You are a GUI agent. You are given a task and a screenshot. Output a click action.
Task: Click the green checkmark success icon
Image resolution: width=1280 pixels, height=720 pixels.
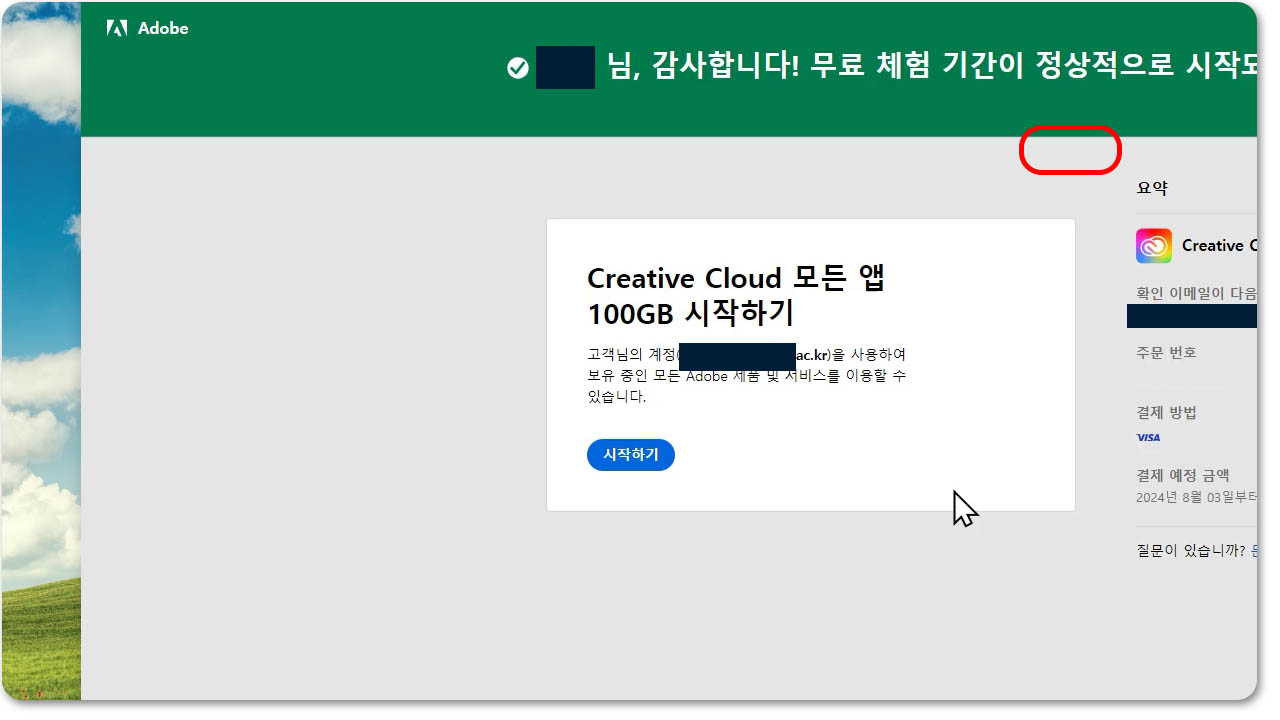pyautogui.click(x=518, y=68)
